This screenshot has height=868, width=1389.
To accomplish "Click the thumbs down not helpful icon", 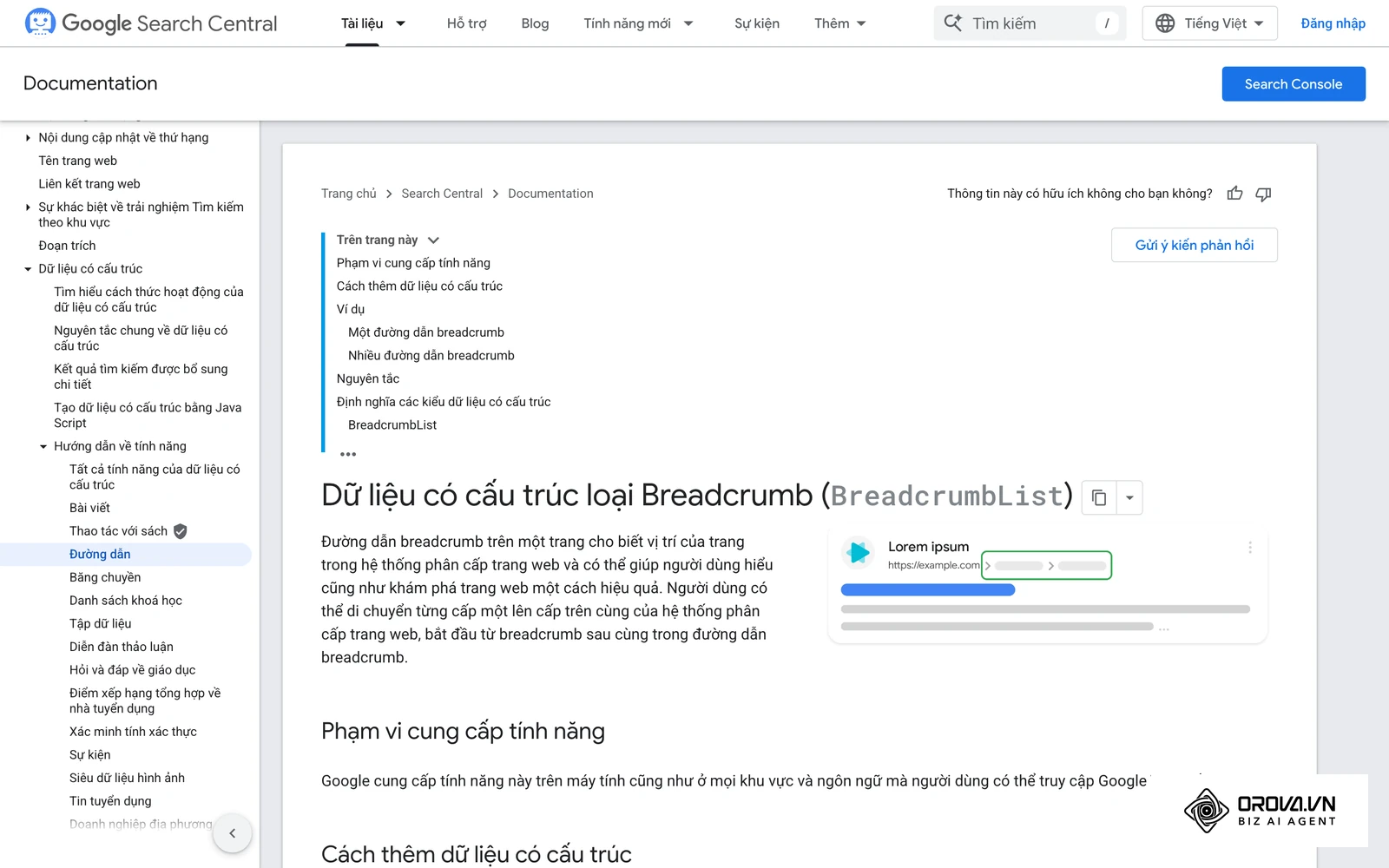I will (1263, 194).
